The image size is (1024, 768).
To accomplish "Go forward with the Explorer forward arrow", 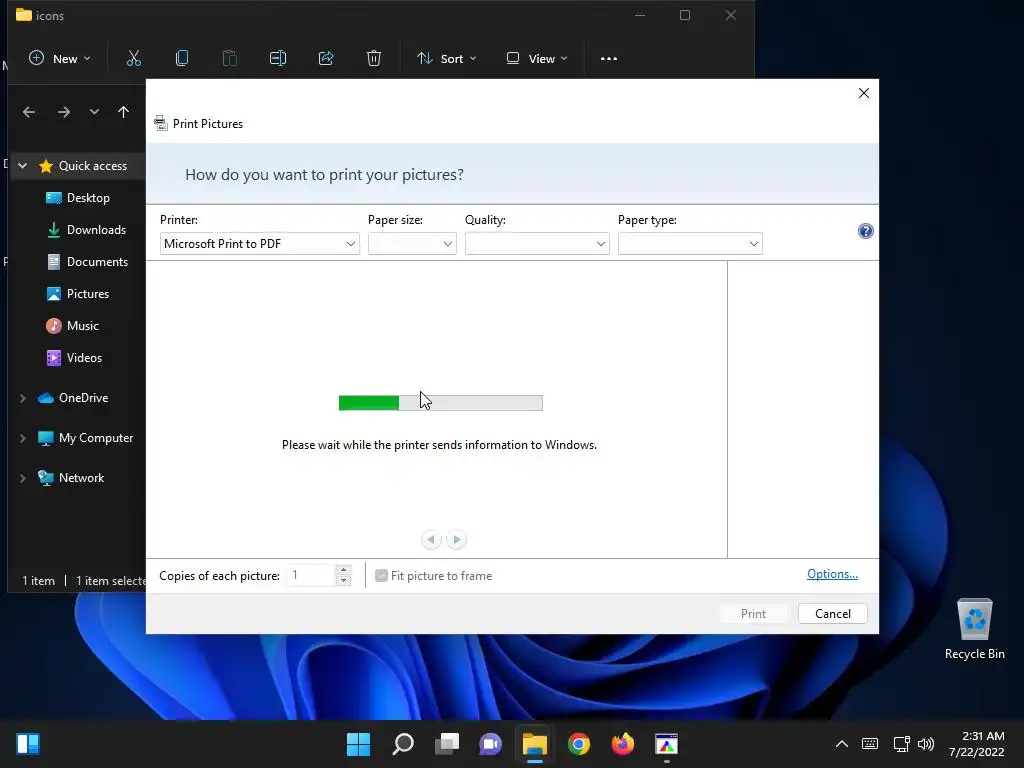I will 63,112.
